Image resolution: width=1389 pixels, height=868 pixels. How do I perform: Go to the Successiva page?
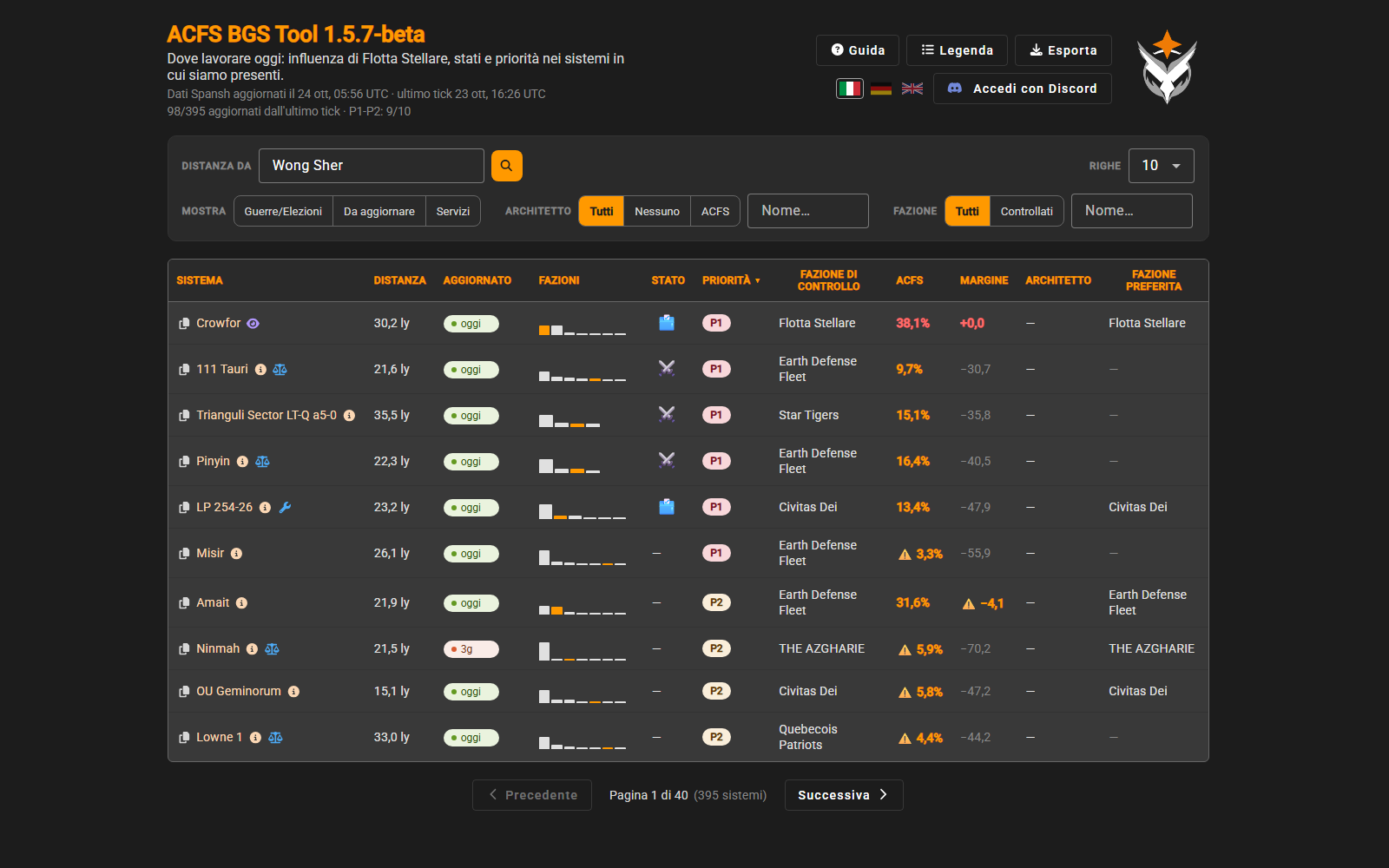tap(844, 795)
